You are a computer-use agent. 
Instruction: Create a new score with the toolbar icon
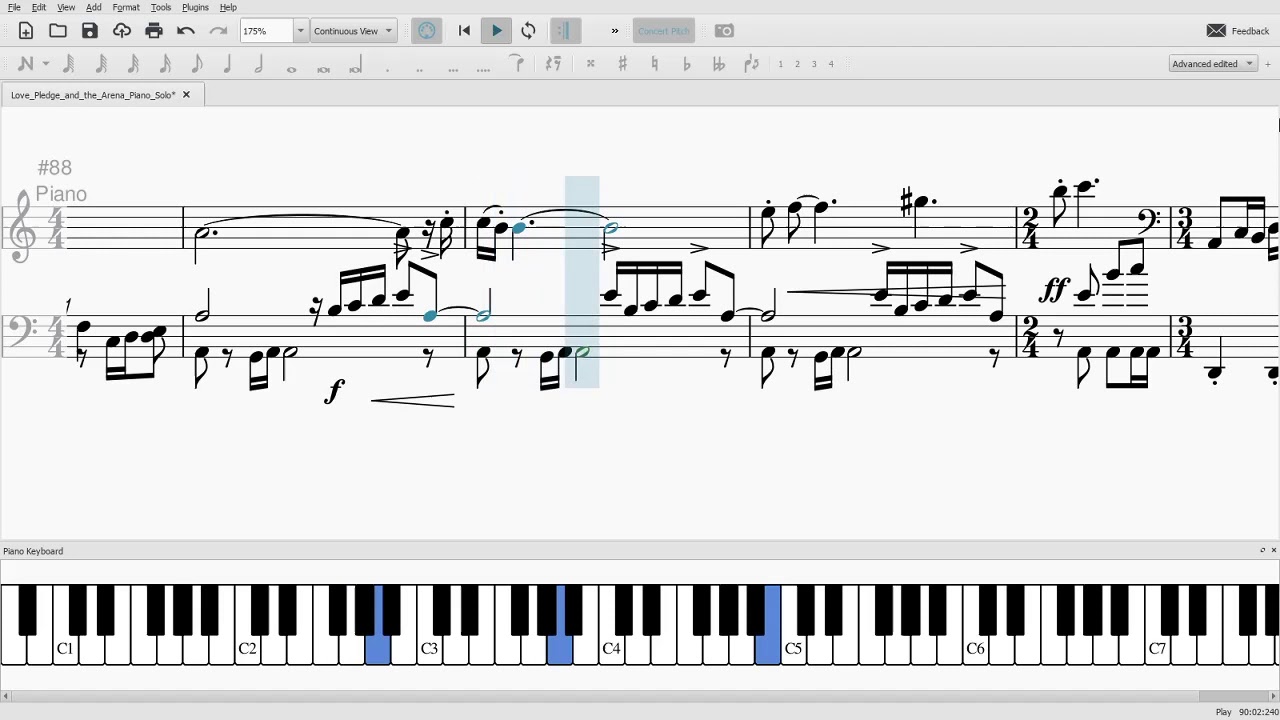click(26, 31)
